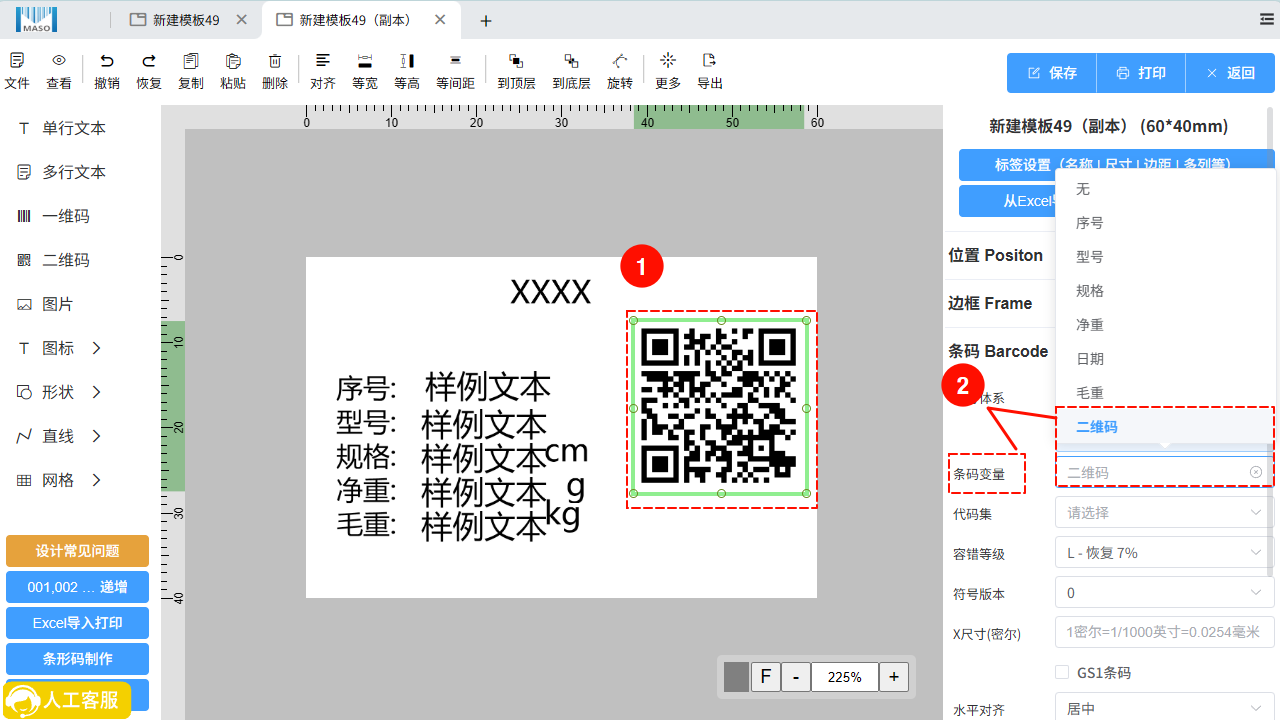Expand the 位置 Positon section
Screen dimensions: 1280x720
click(x=996, y=255)
